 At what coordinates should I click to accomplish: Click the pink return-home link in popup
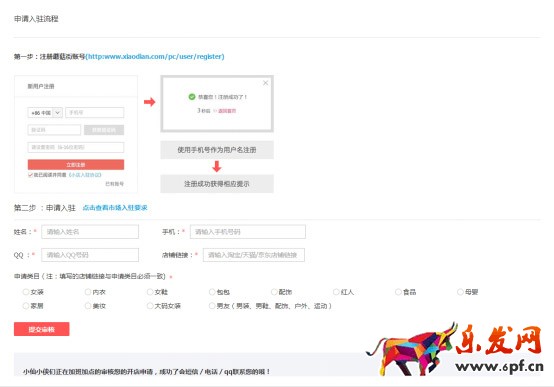[227, 111]
